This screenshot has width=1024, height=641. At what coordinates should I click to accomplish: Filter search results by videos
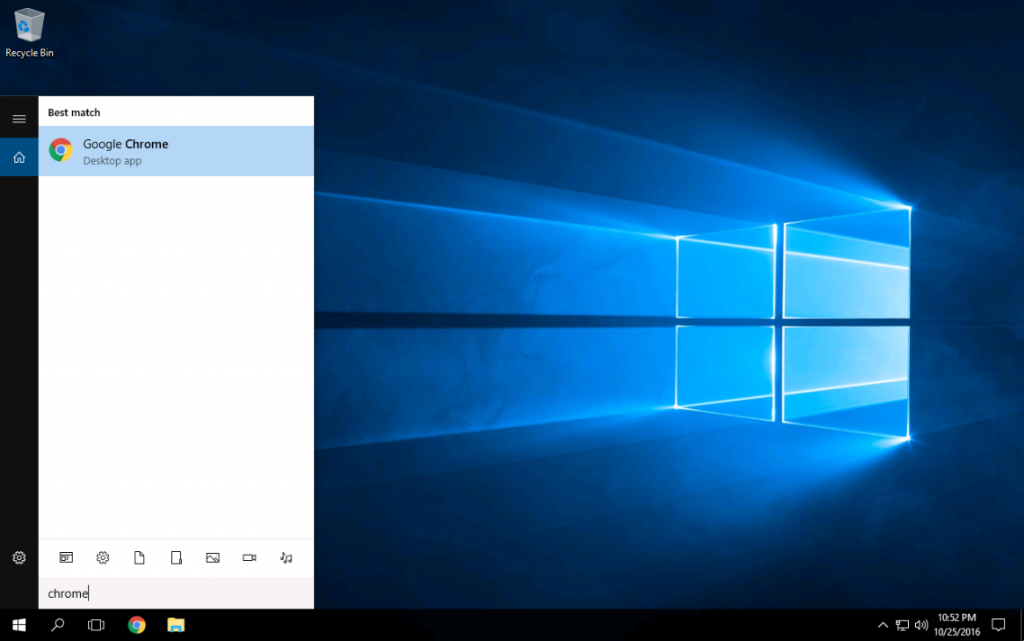(249, 558)
